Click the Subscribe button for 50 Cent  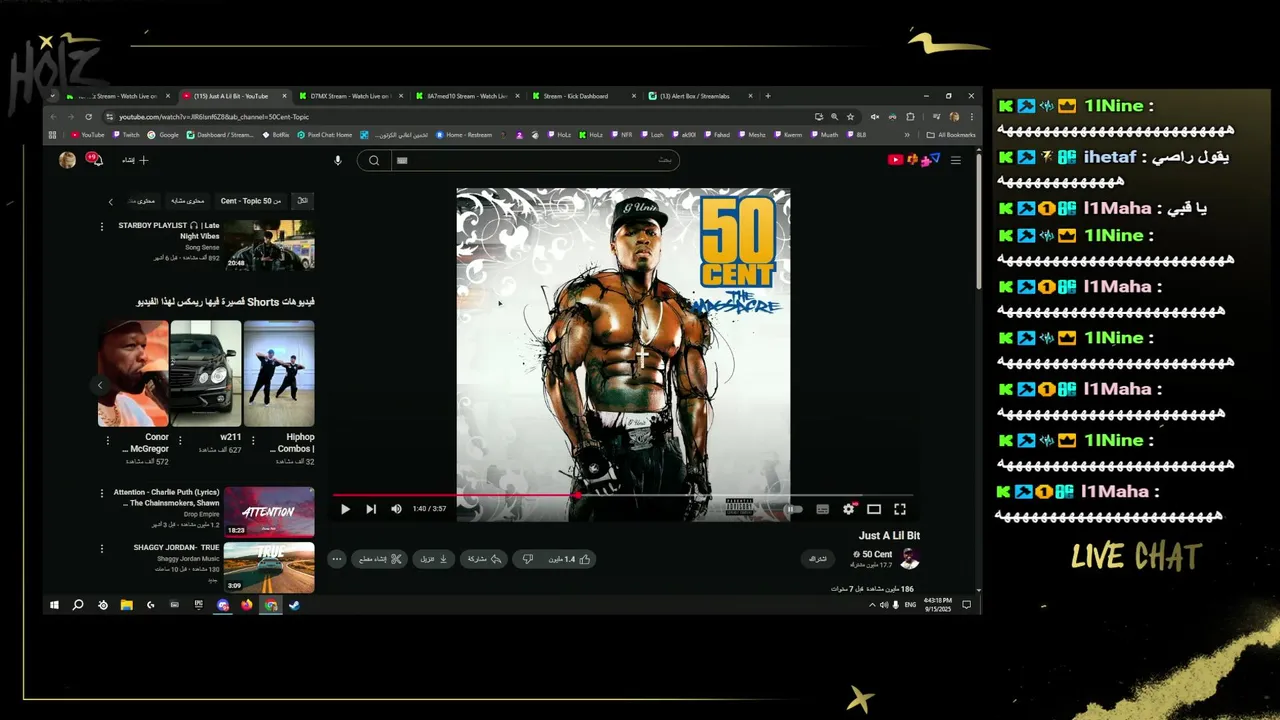(818, 559)
